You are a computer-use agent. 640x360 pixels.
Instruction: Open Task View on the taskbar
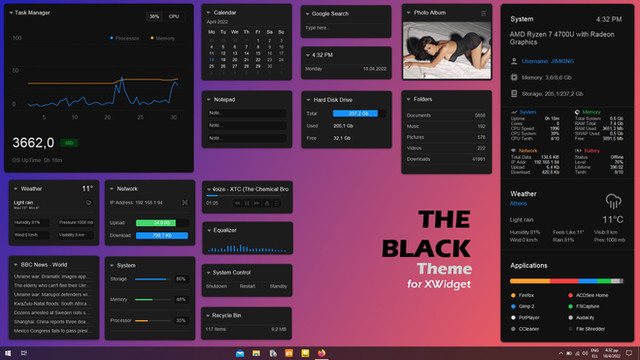point(24,353)
